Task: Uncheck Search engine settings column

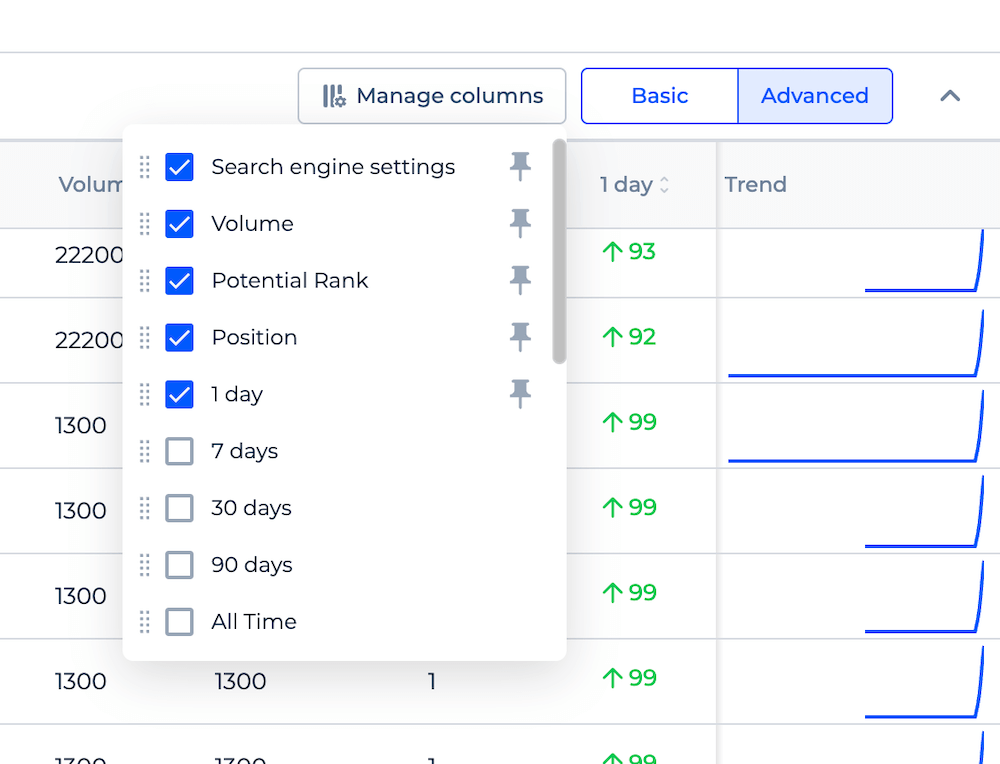Action: tap(179, 167)
